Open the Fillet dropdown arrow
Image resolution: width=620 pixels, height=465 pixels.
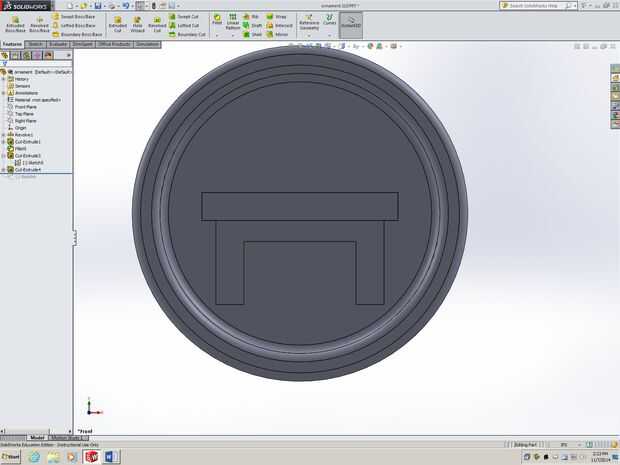pyautogui.click(x=217, y=36)
